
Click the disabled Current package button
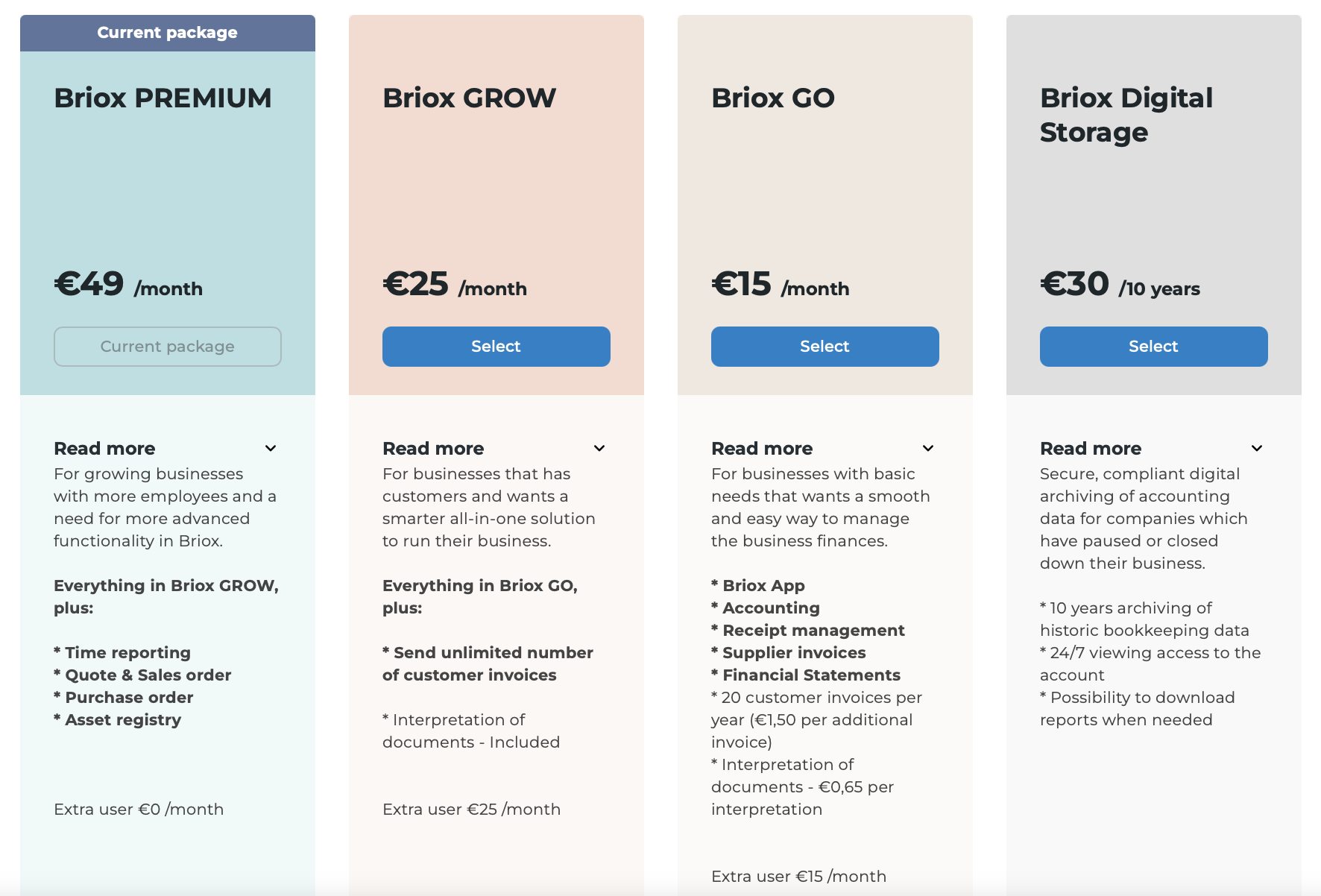point(167,347)
